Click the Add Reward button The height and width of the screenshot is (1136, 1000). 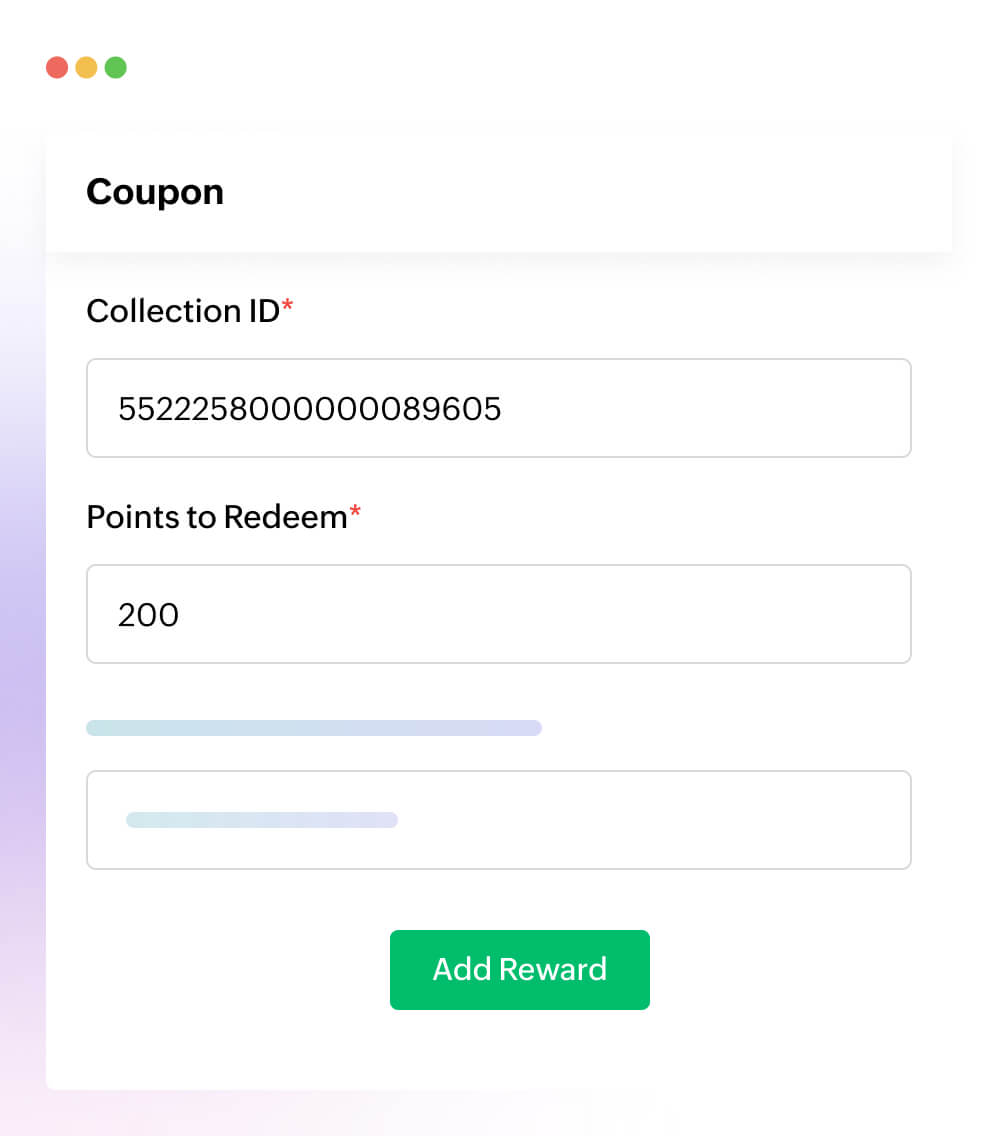tap(519, 969)
